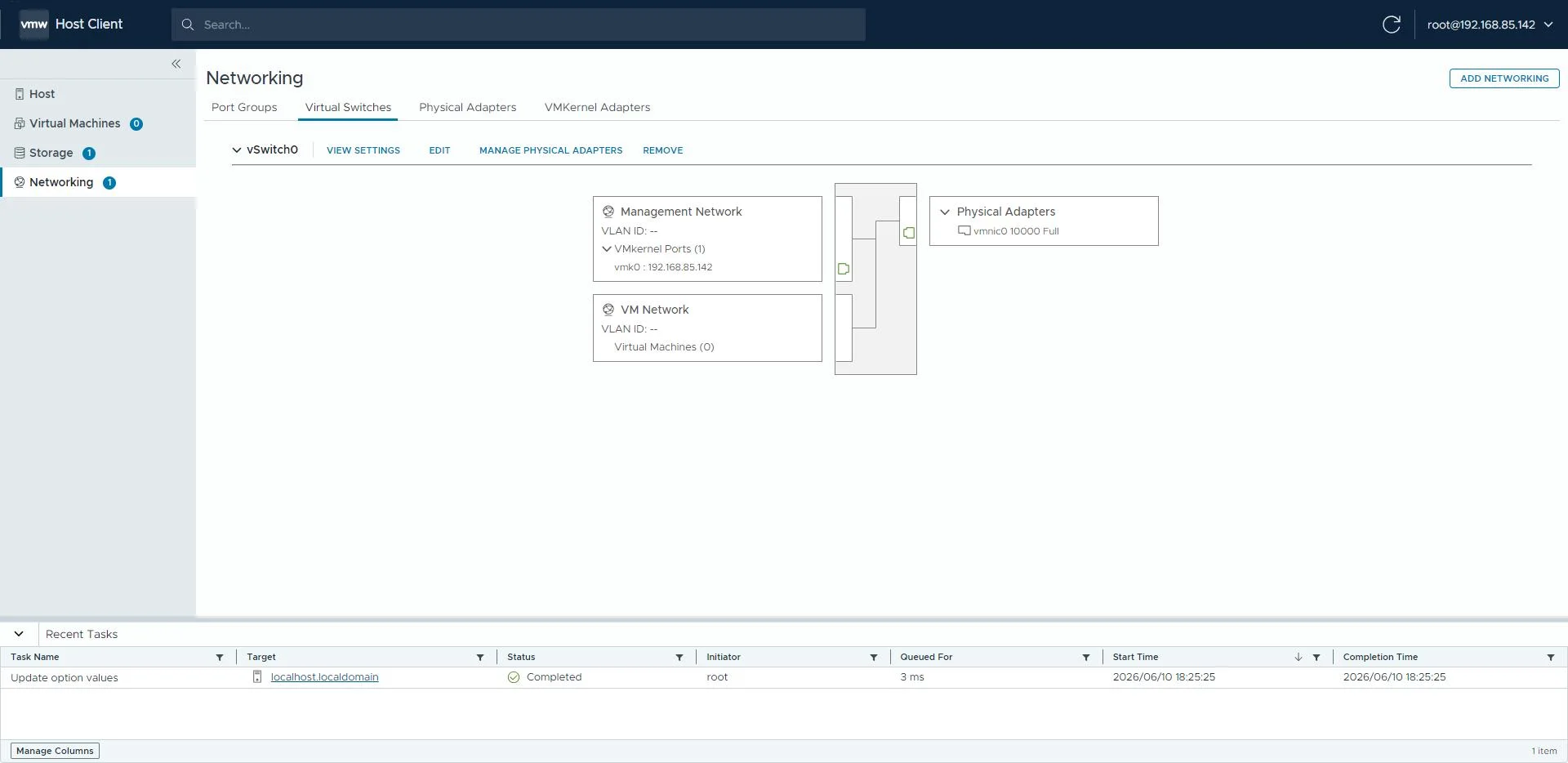Click Networking count badge

(109, 183)
